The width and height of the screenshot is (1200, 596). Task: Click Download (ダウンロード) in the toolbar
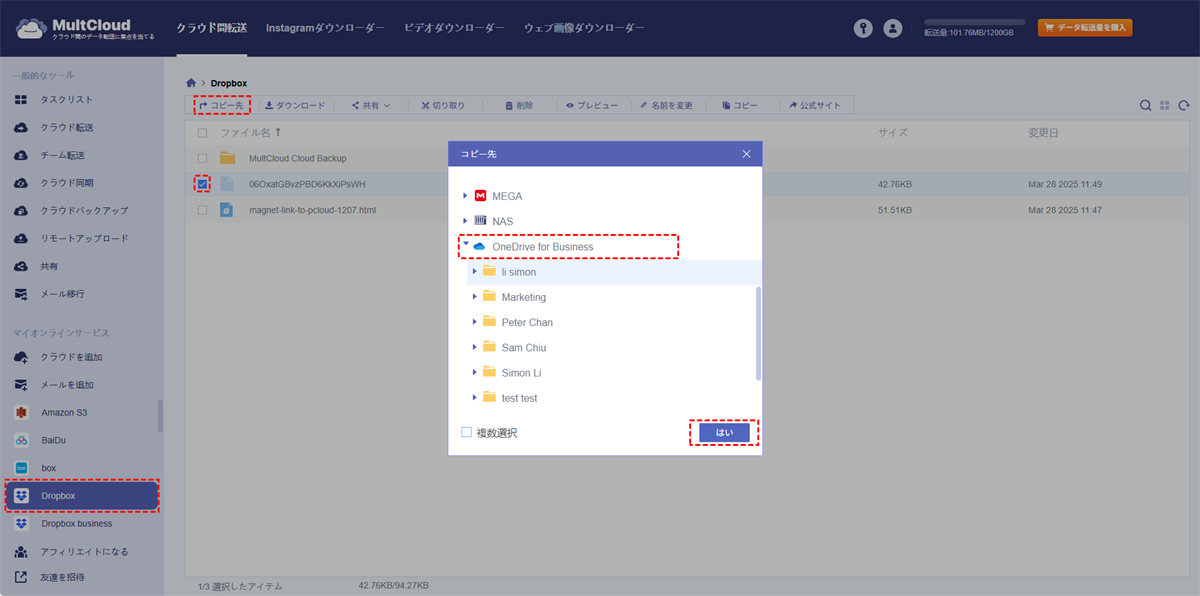[295, 105]
